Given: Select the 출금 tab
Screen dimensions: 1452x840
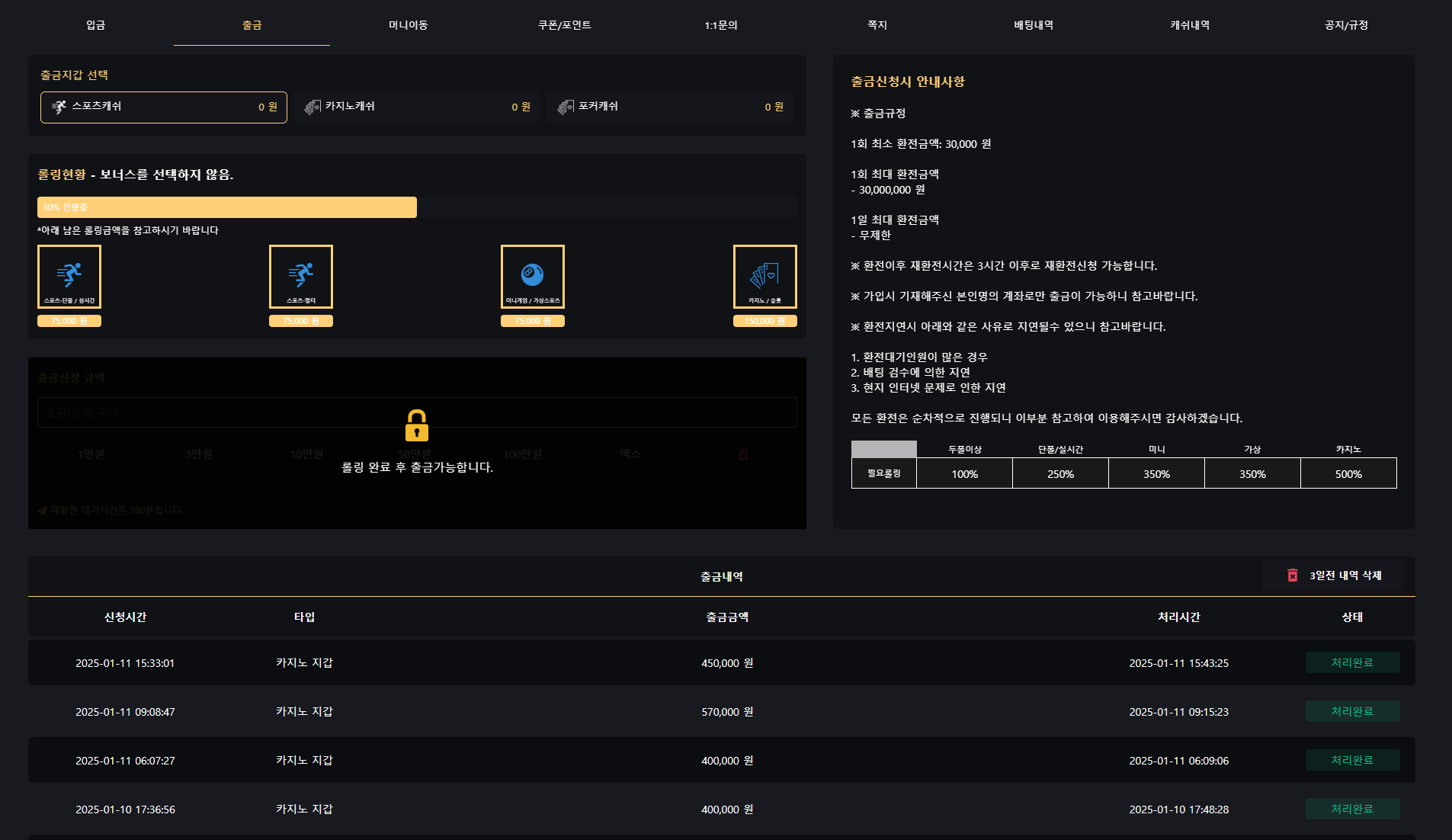Looking at the screenshot, I should (252, 25).
